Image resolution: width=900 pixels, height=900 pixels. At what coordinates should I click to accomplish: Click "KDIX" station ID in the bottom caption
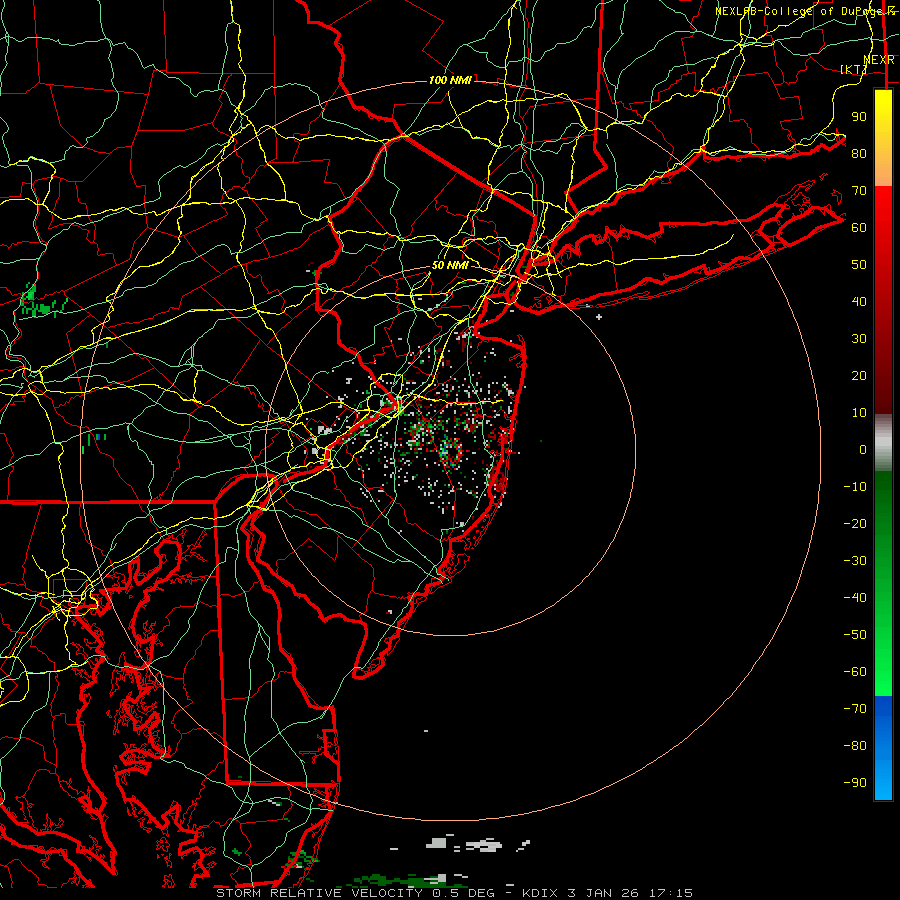(x=540, y=893)
